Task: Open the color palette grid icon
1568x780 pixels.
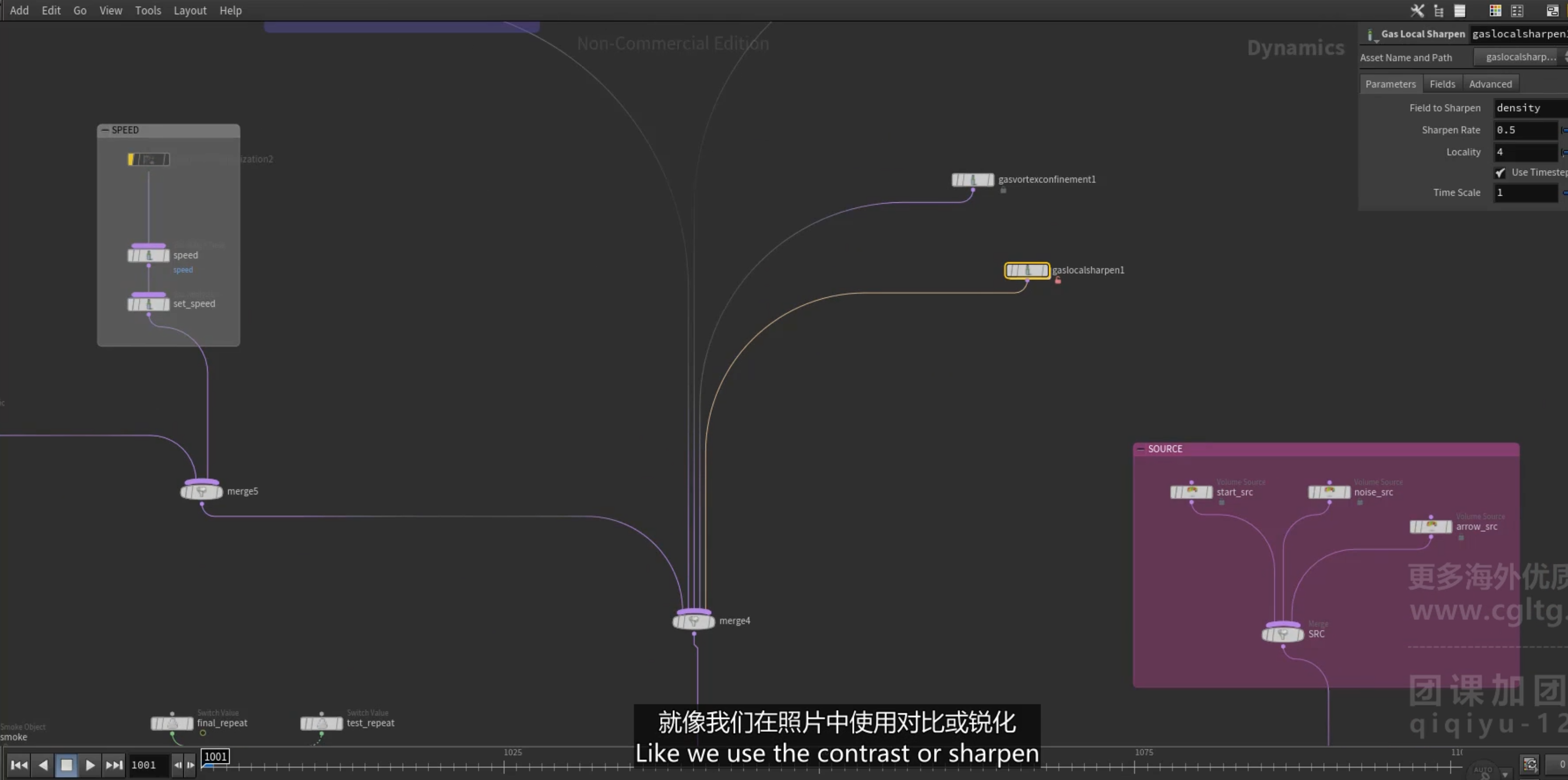Action: point(1495,10)
